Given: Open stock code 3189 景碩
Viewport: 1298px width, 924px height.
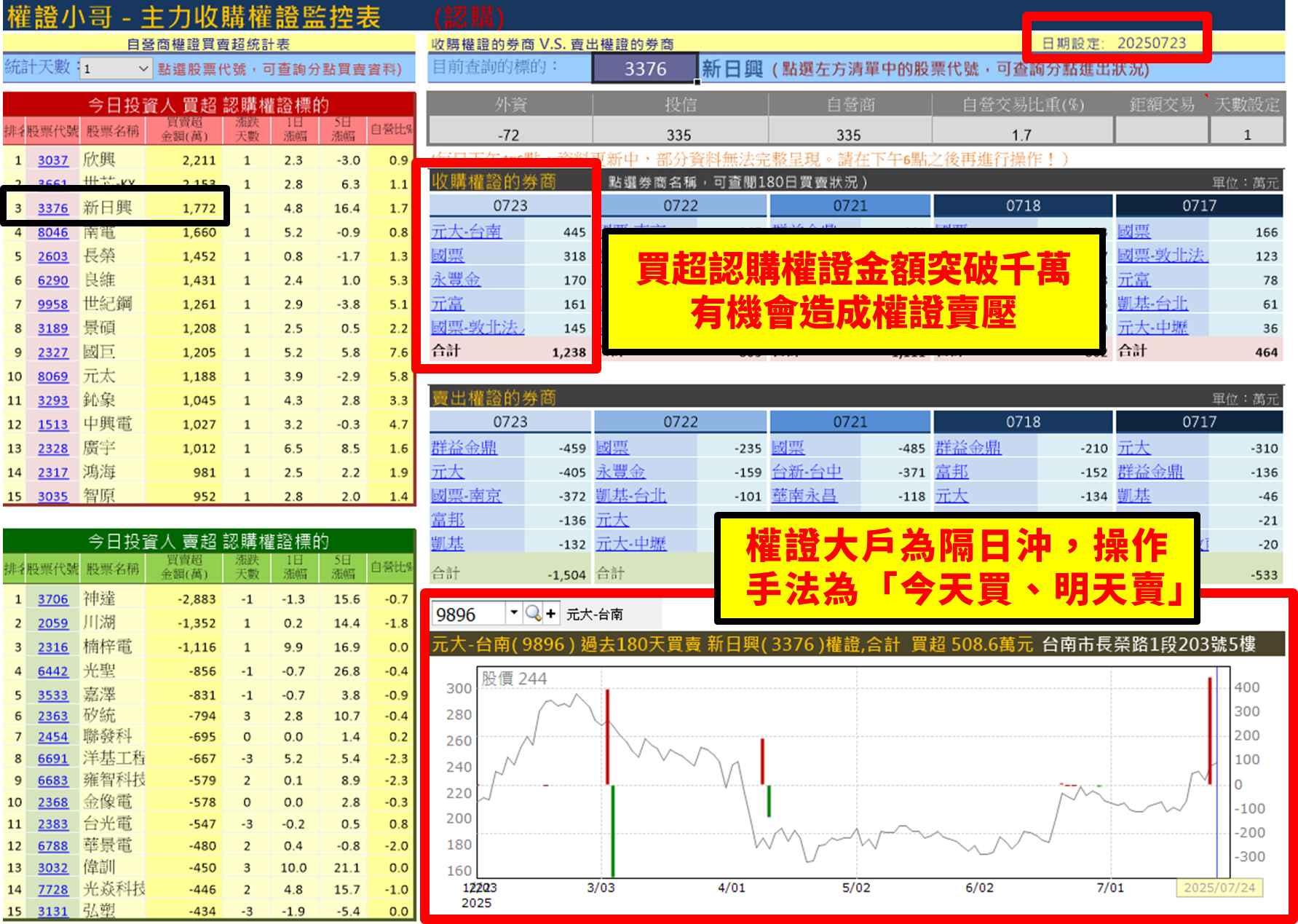Looking at the screenshot, I should pyautogui.click(x=53, y=328).
